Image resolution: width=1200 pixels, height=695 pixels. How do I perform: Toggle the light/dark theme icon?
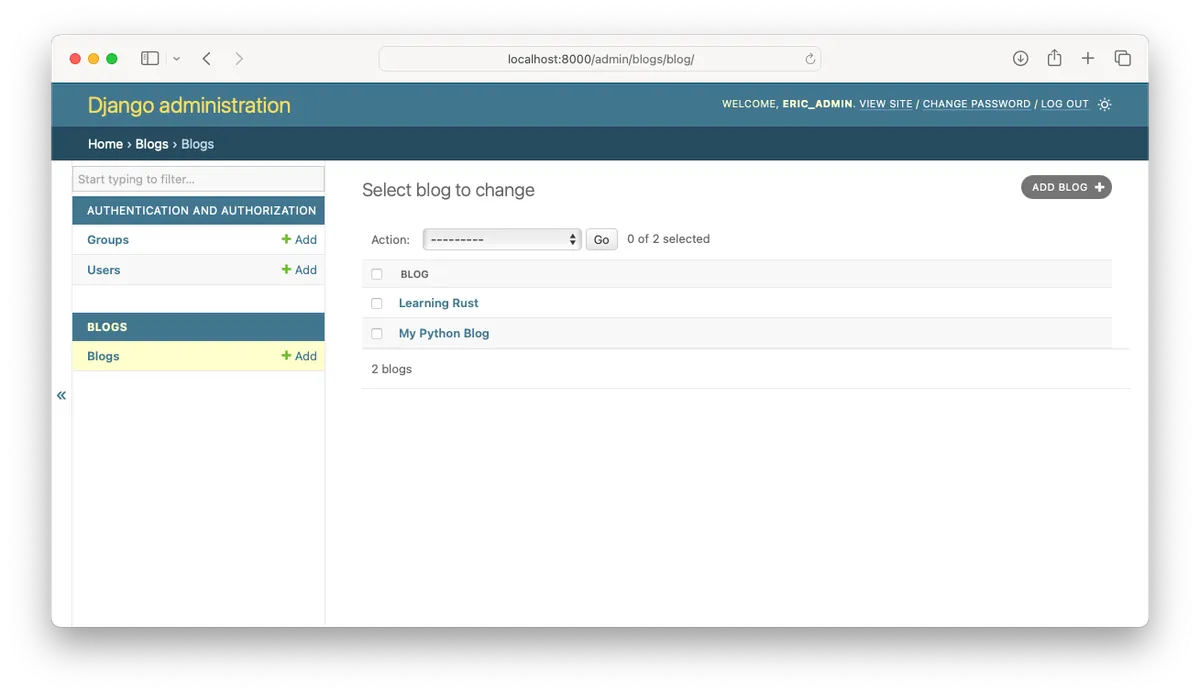(x=1104, y=104)
